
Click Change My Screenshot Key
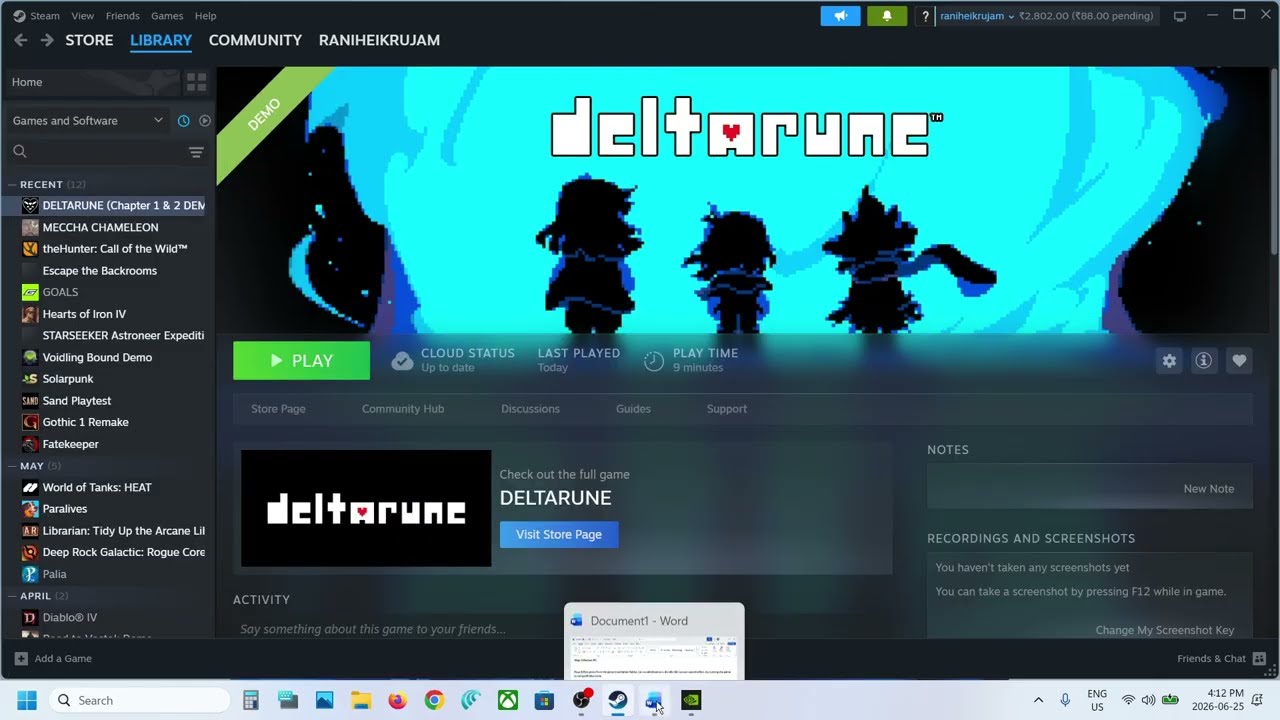click(x=1165, y=630)
